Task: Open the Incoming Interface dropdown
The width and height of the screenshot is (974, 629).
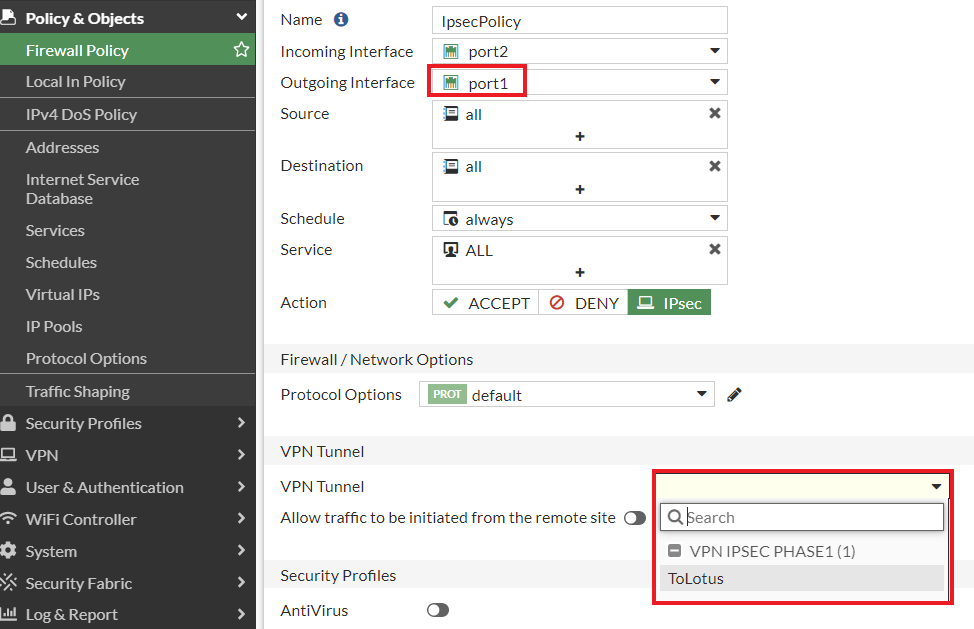Action: [x=714, y=51]
